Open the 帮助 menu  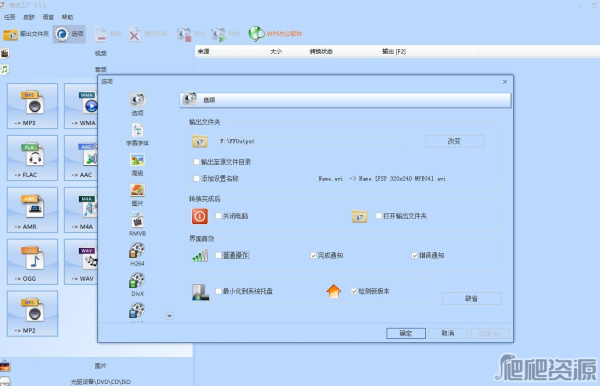point(67,17)
